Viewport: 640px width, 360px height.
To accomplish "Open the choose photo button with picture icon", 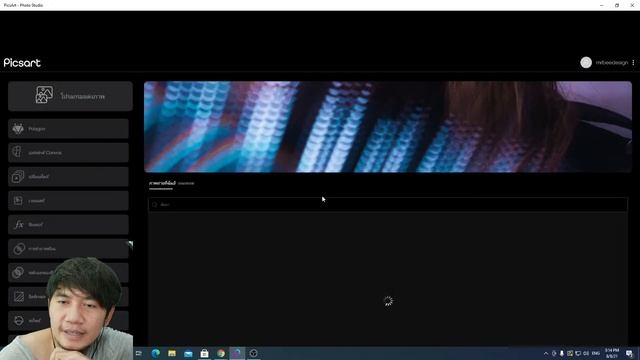I will point(70,96).
